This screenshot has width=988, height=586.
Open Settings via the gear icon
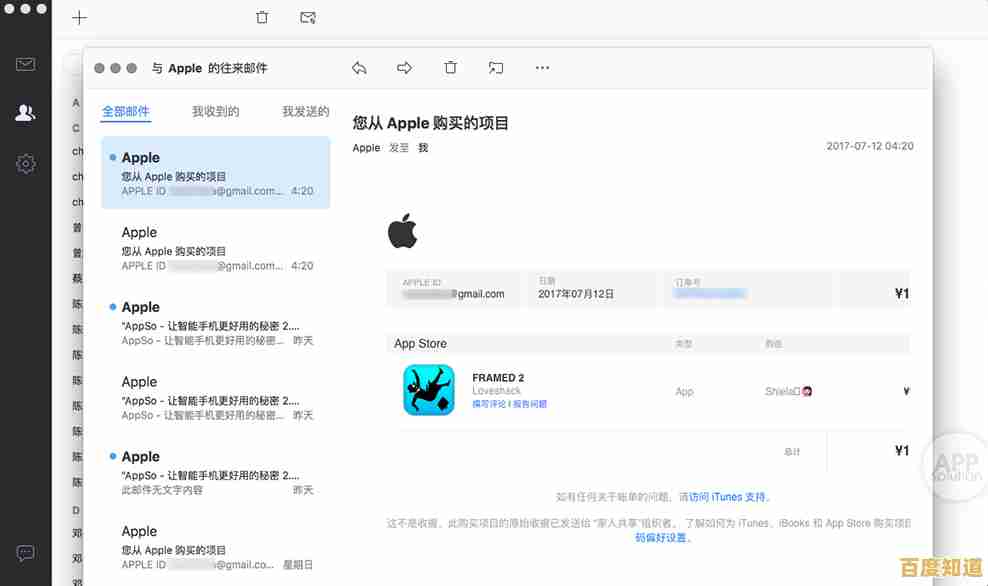point(25,163)
